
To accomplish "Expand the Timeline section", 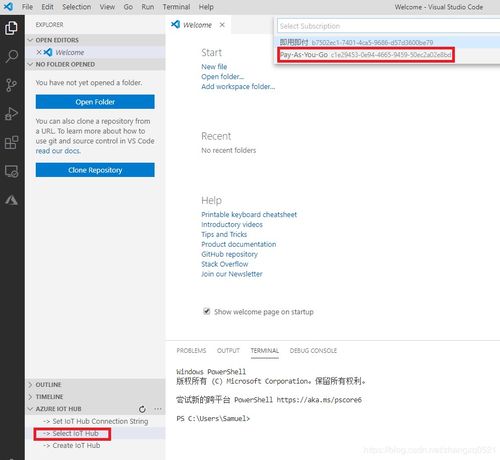I will (31, 397).
